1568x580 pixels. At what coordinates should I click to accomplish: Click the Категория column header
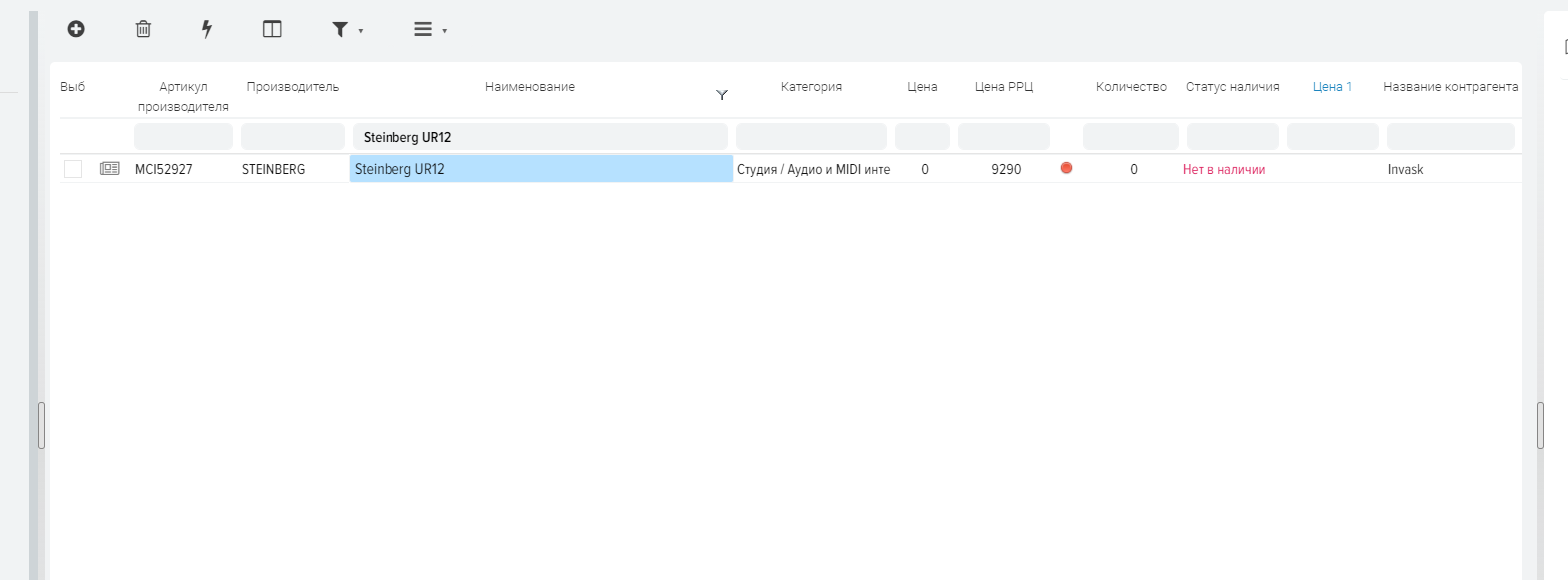(x=811, y=87)
